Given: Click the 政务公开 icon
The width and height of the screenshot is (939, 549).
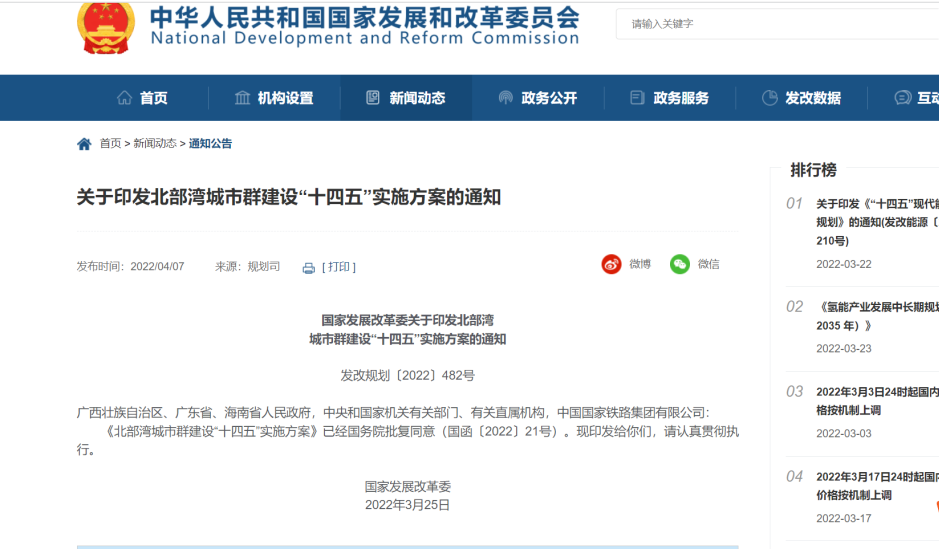Looking at the screenshot, I should click(x=505, y=98).
